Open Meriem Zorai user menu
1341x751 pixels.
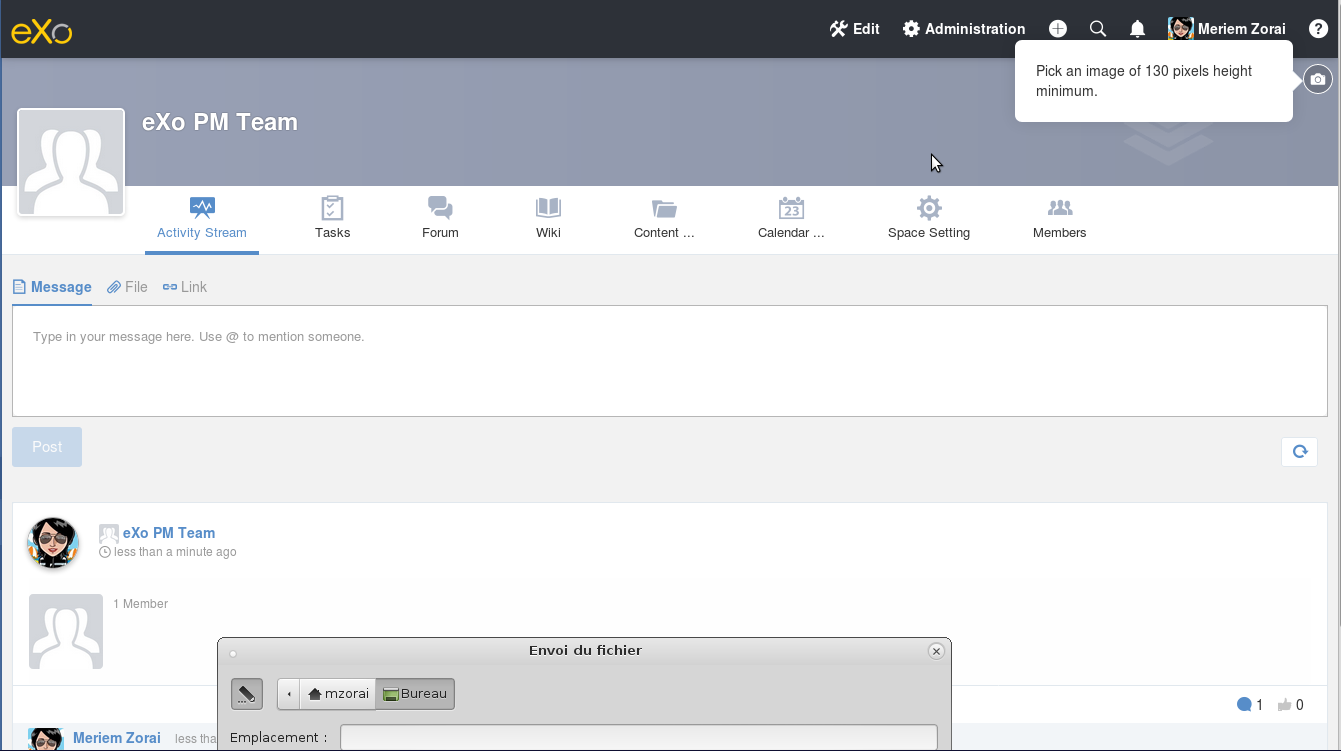[1227, 29]
